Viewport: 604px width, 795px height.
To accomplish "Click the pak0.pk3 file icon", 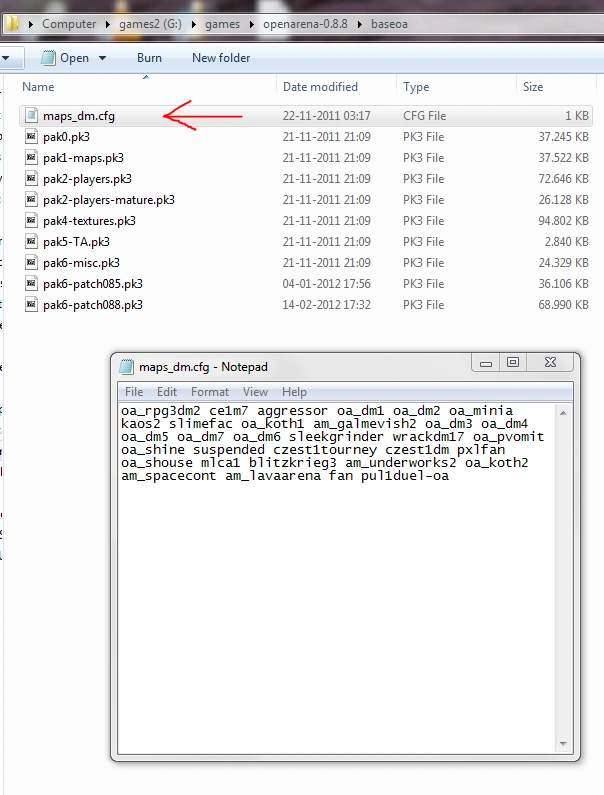I will tap(31, 137).
